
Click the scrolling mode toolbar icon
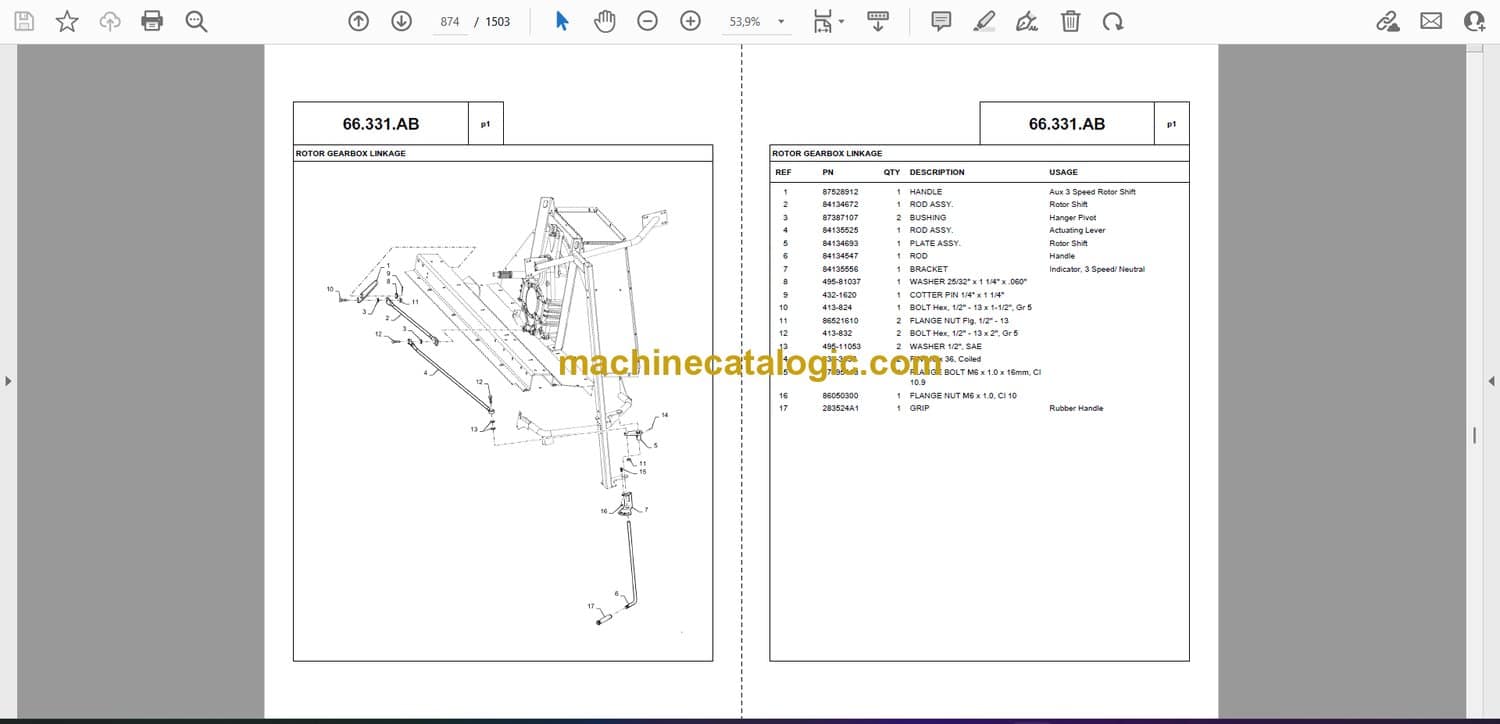pos(878,21)
